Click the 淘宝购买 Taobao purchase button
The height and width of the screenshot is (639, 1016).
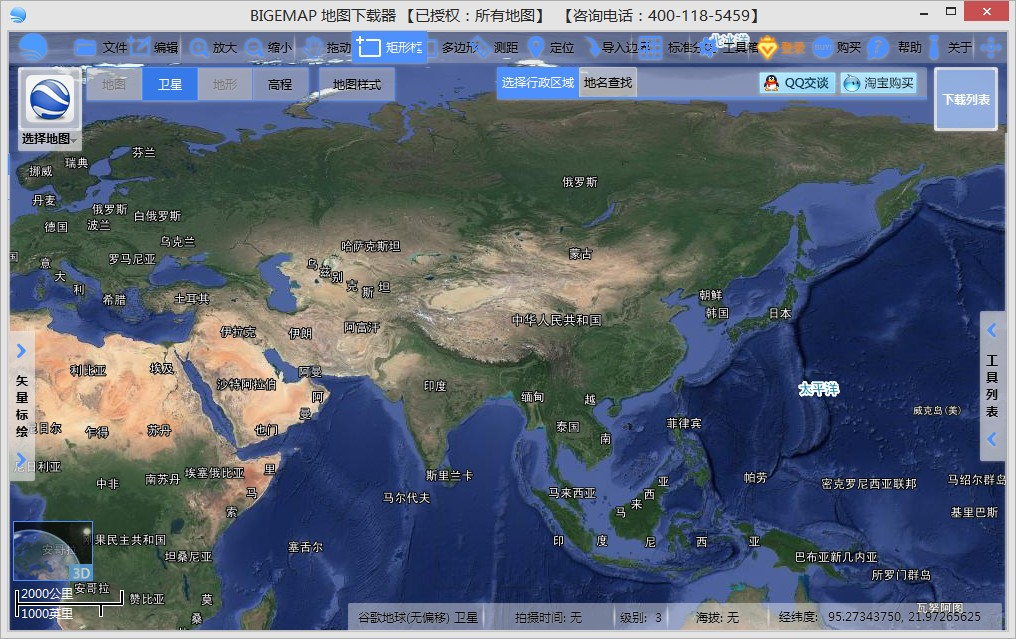879,83
